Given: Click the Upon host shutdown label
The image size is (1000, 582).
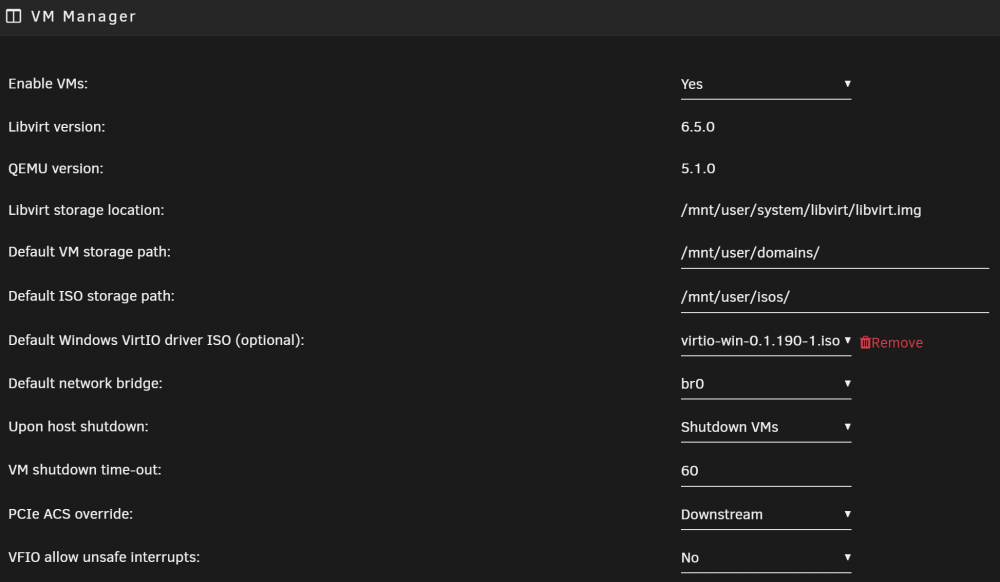Looking at the screenshot, I should 78,426.
